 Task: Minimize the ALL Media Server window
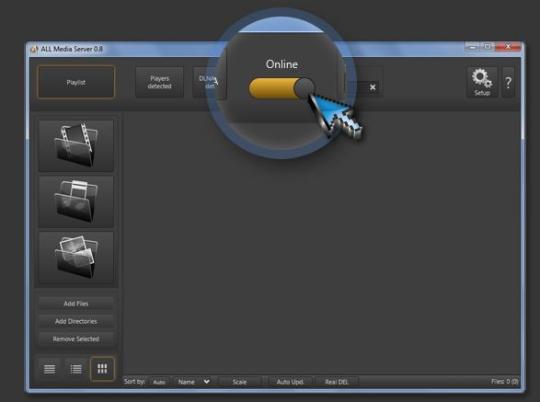[472, 47]
